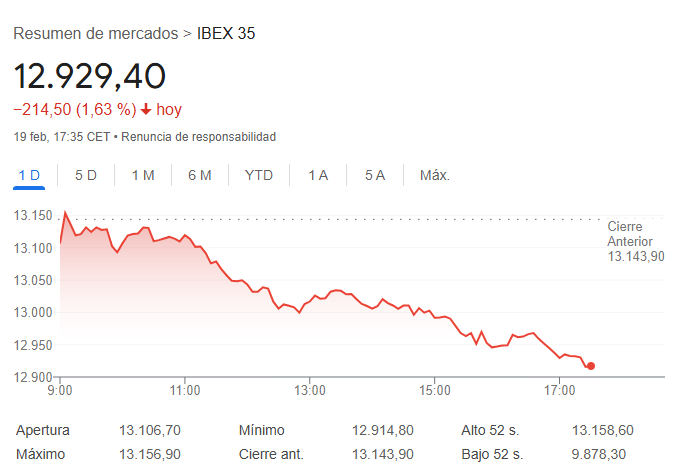687x476 pixels.
Task: Select the 1 D time range tab
Action: pyautogui.click(x=29, y=175)
